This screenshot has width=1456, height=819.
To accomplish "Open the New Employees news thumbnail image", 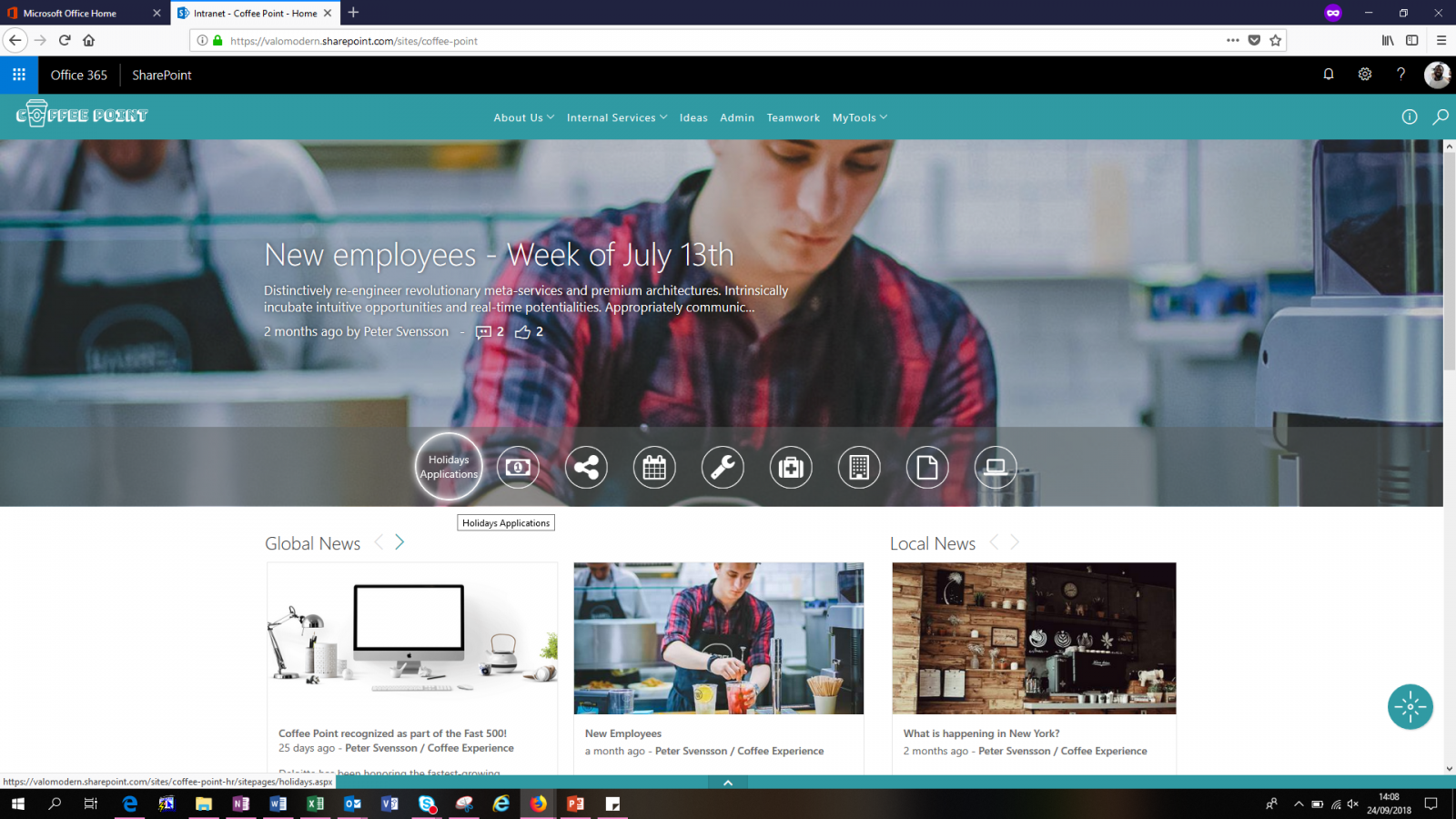I will 719,638.
